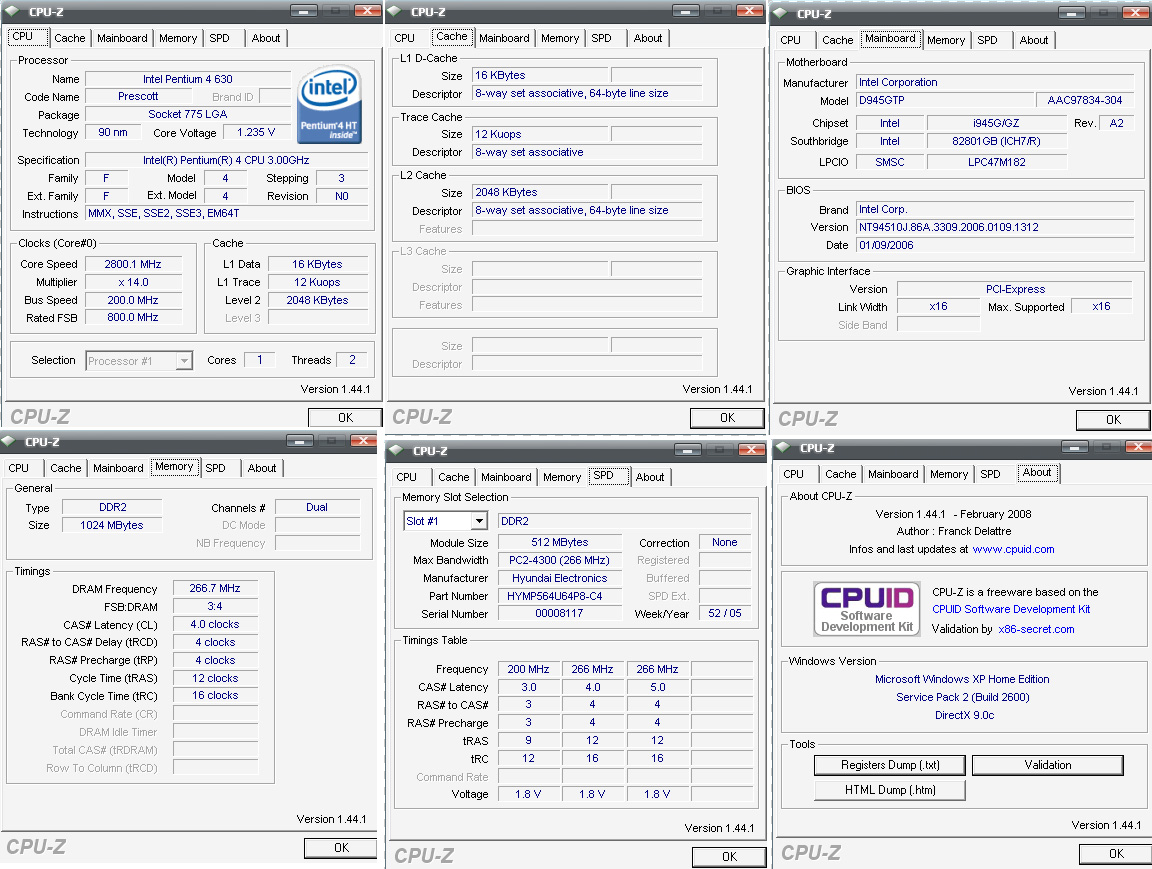Click the channels value 'Dual'
Viewport: 1152px width, 869px height.
(317, 507)
